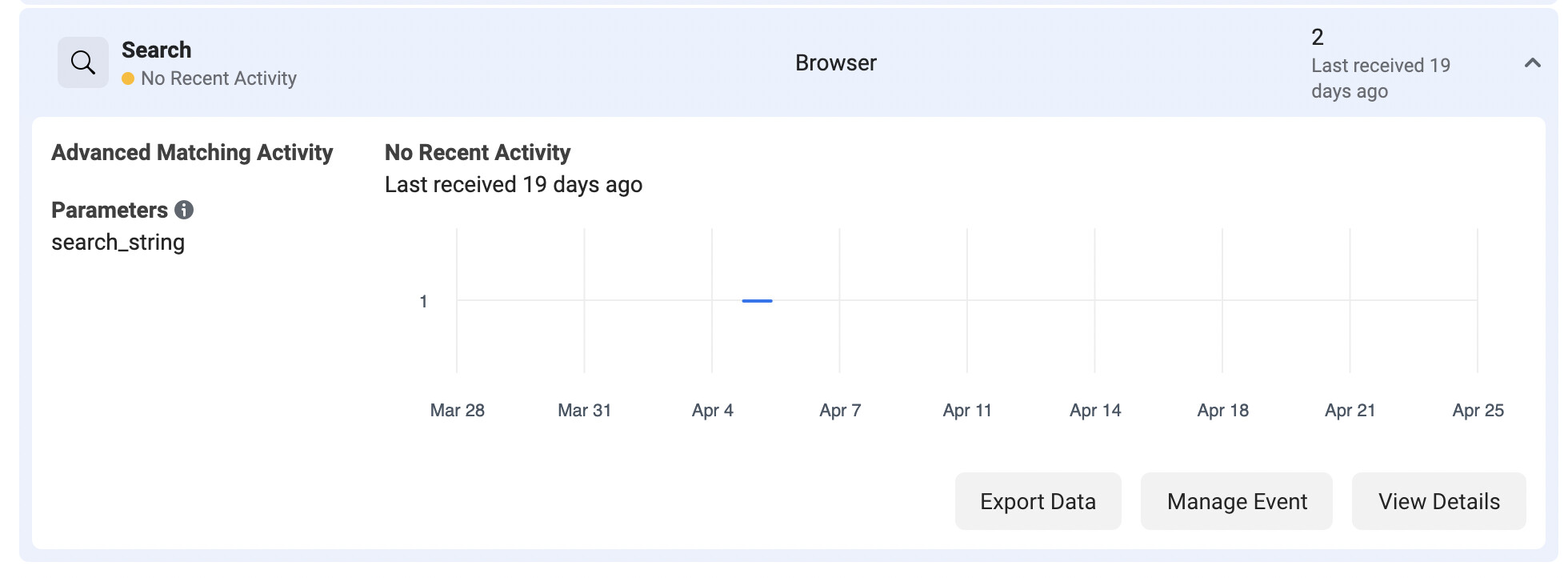This screenshot has height=578, width=1568.
Task: Click the Browser connection method label
Action: pos(835,63)
